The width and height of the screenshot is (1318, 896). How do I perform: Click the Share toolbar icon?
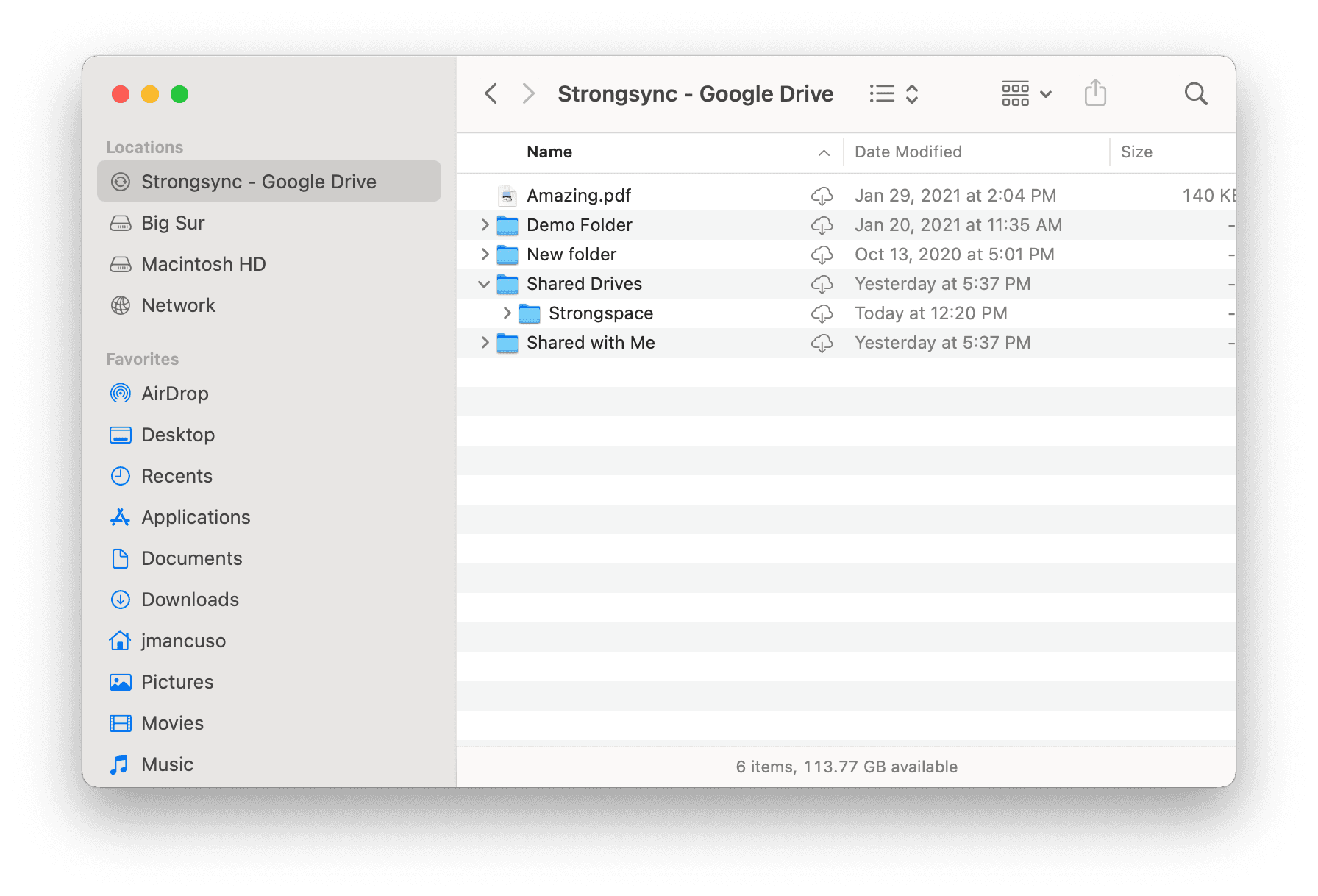[x=1095, y=93]
